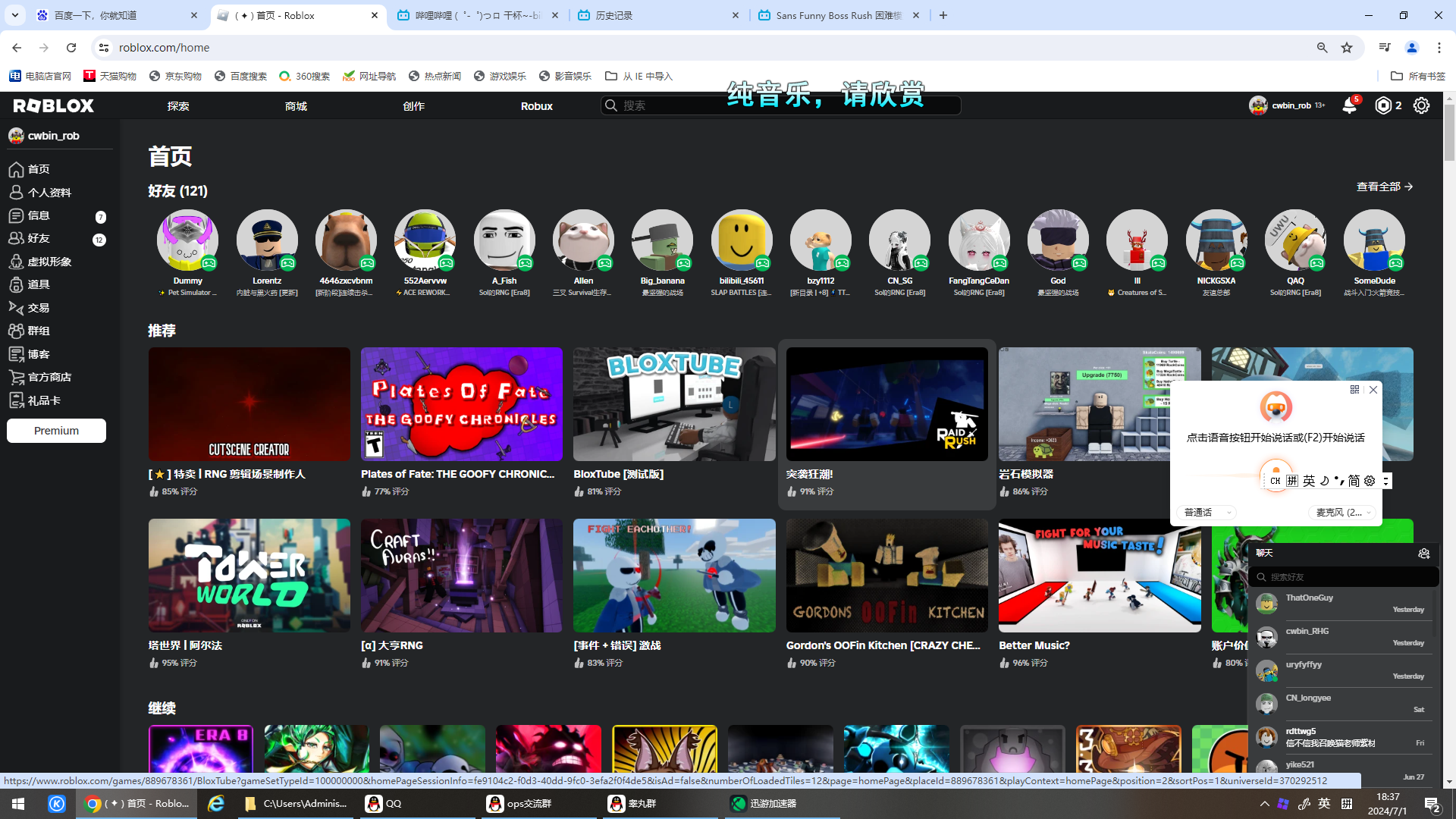
Task: Toggle half/full-width moon icon in IME bar
Action: point(1324,481)
